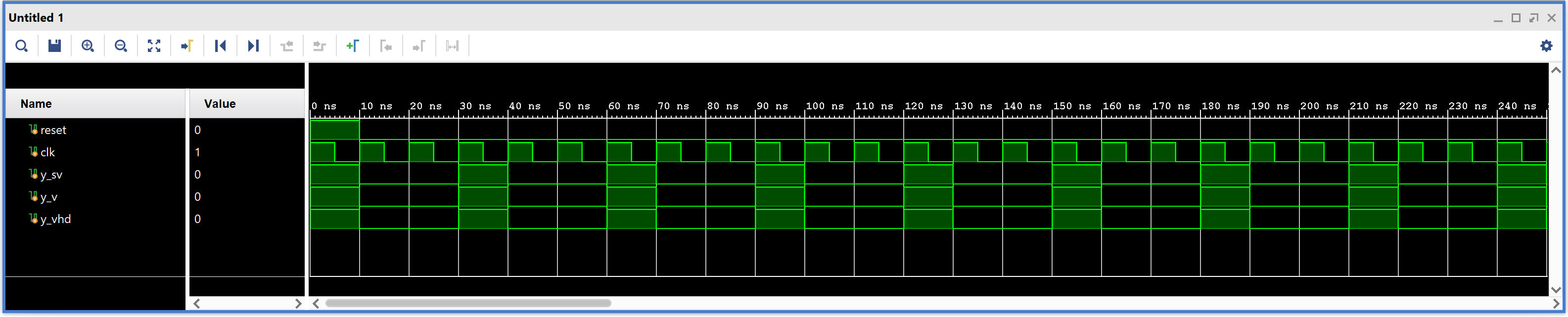Click the Zoom In icon
Screen dimensions: 1568x317
88,46
